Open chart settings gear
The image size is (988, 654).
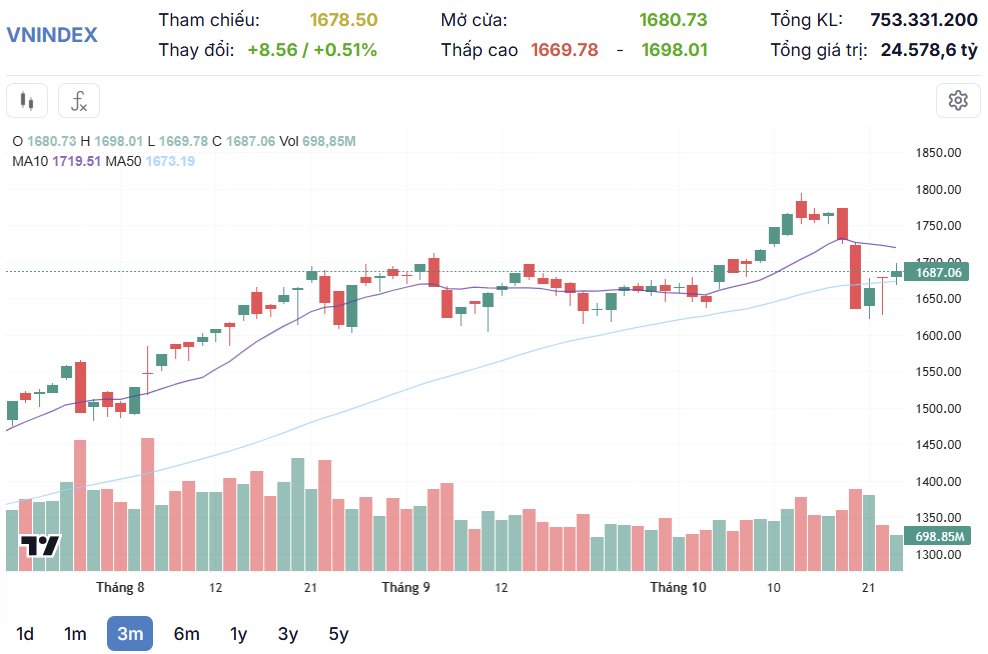958,100
